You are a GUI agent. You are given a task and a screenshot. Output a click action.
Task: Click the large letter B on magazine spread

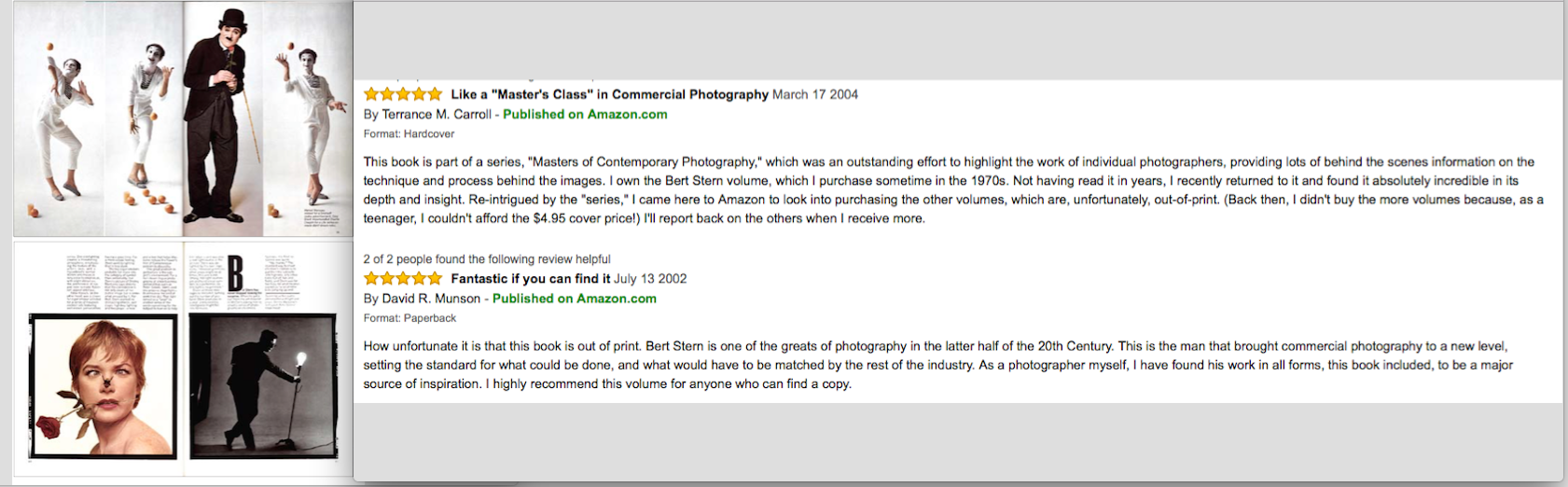click(236, 275)
